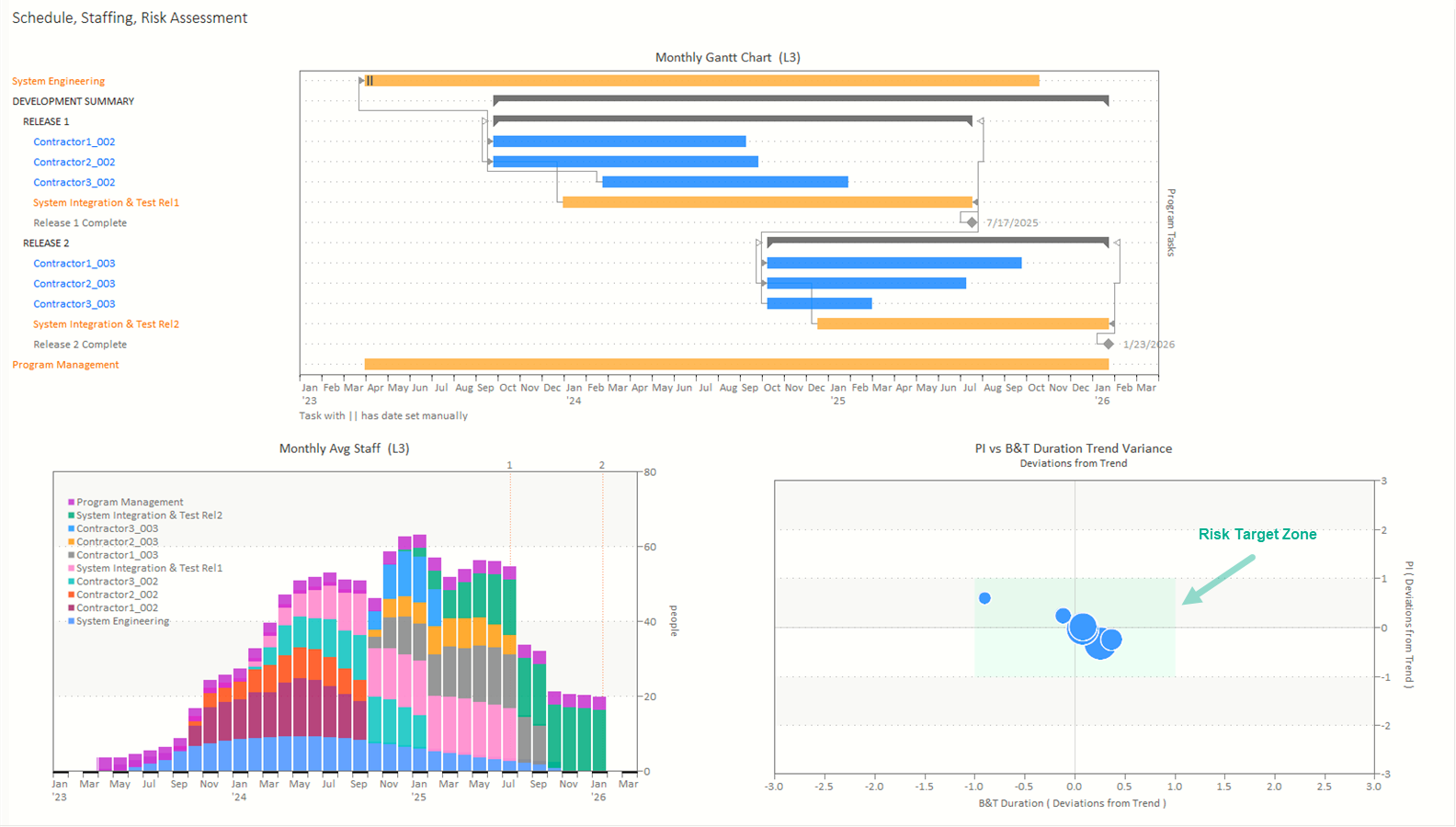Open the Contractor3_003 task link
The width and height of the screenshot is (1456, 827).
click(x=74, y=303)
